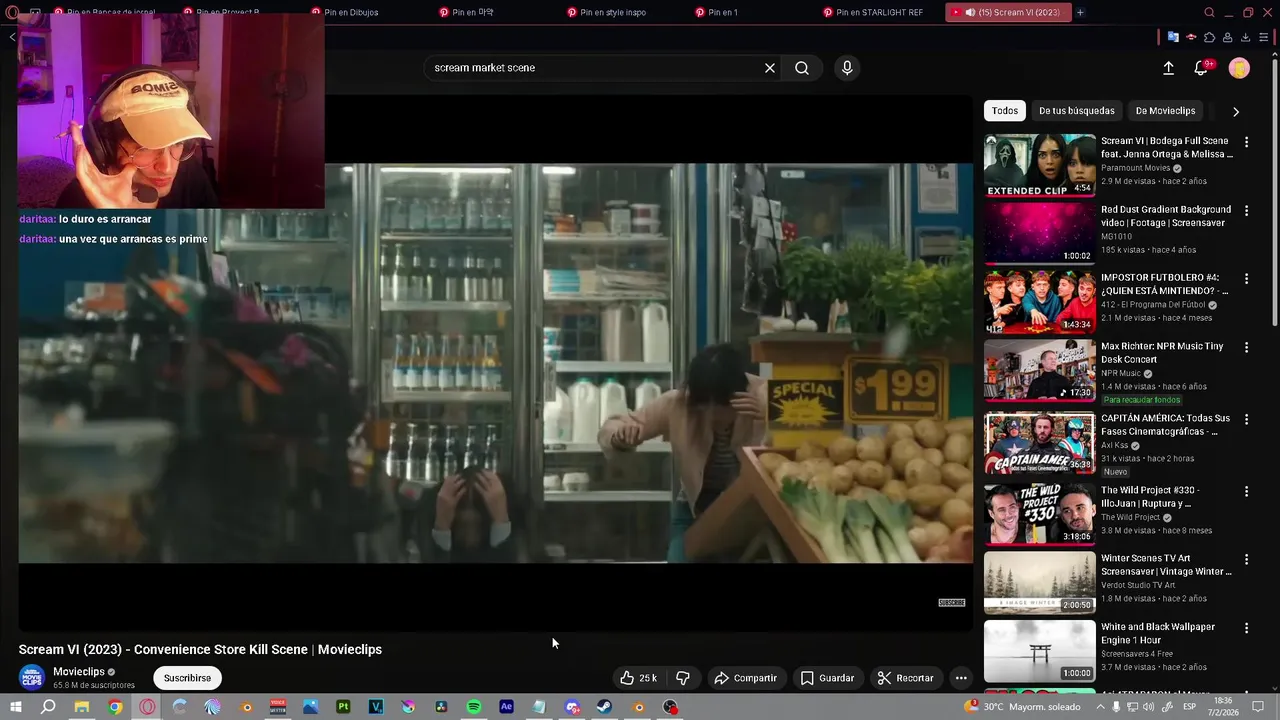Open new browser tab with plus

coord(1080,12)
